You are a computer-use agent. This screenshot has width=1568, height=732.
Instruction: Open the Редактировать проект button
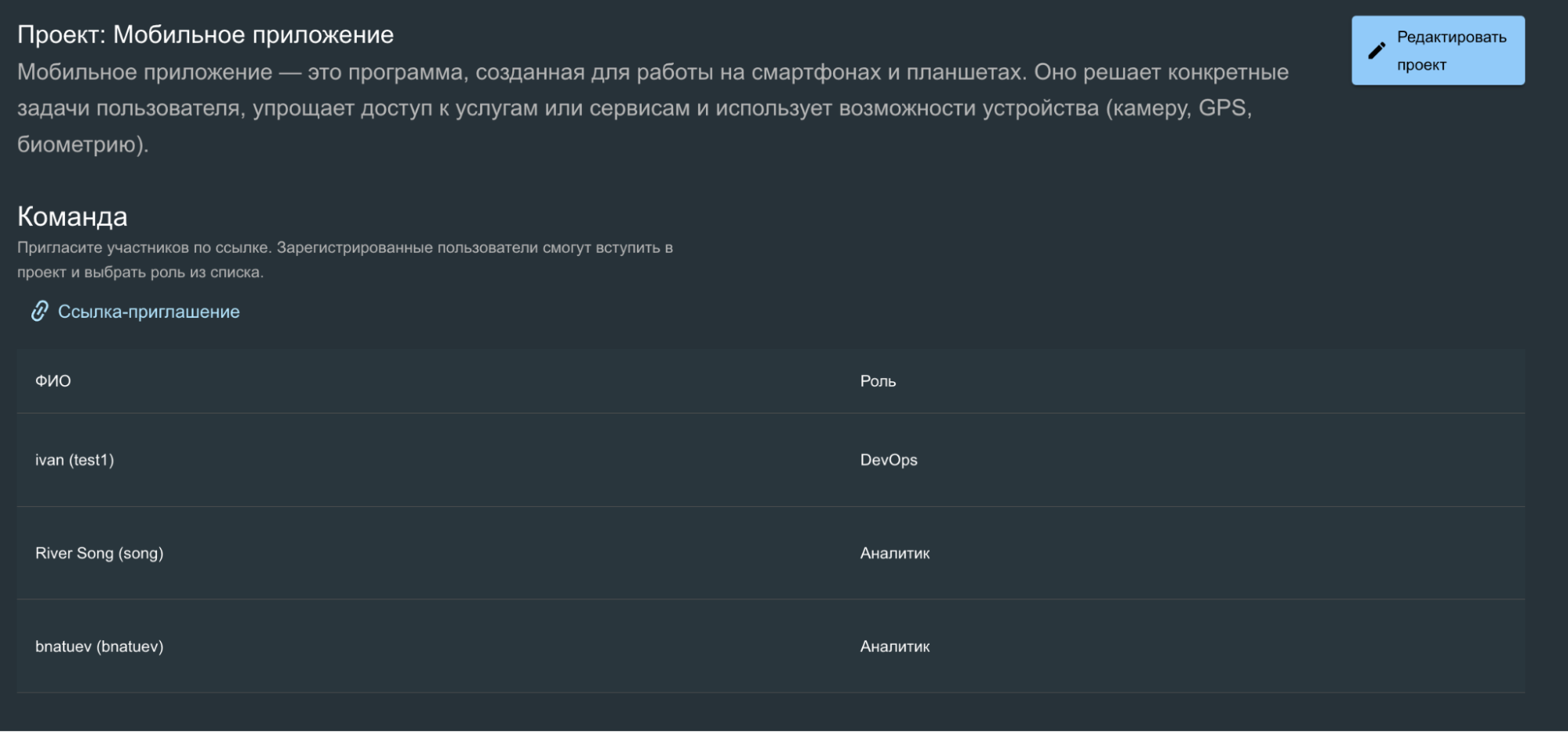1438,50
